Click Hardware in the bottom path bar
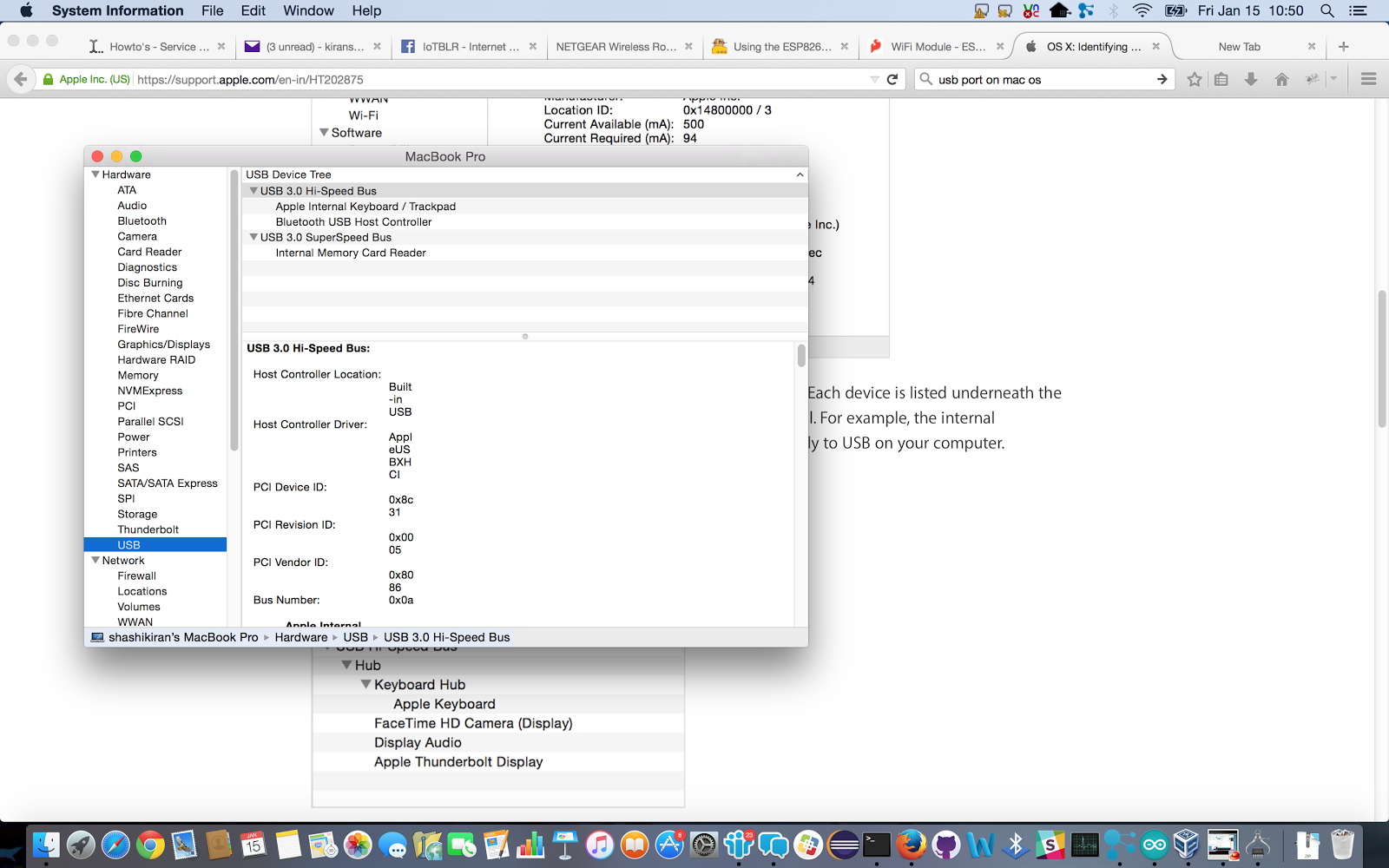Screen dimensions: 1389x868 301,637
